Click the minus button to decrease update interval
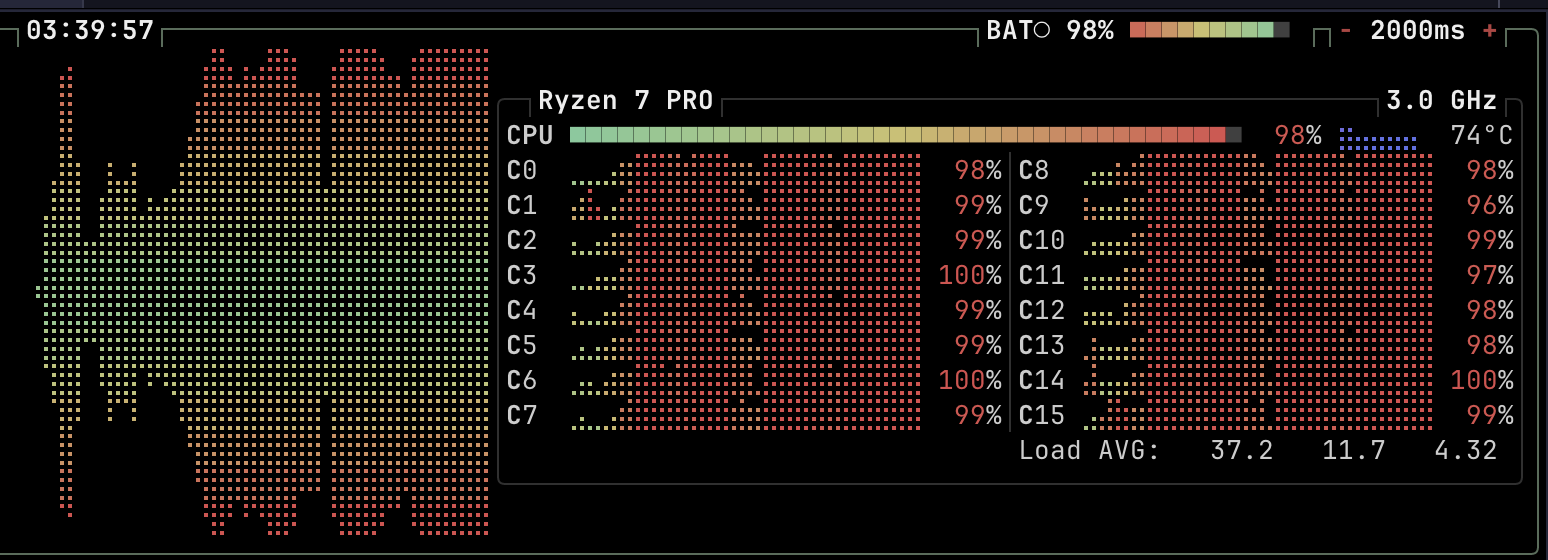The width and height of the screenshot is (1548, 560). [x=1346, y=31]
